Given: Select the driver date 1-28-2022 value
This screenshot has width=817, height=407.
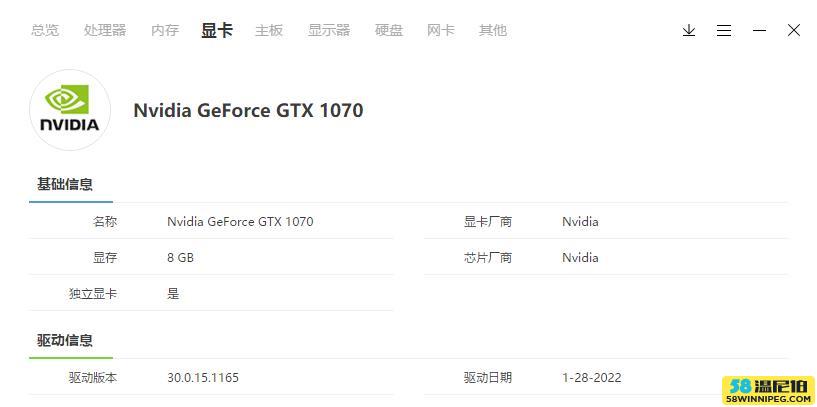Looking at the screenshot, I should (592, 377).
